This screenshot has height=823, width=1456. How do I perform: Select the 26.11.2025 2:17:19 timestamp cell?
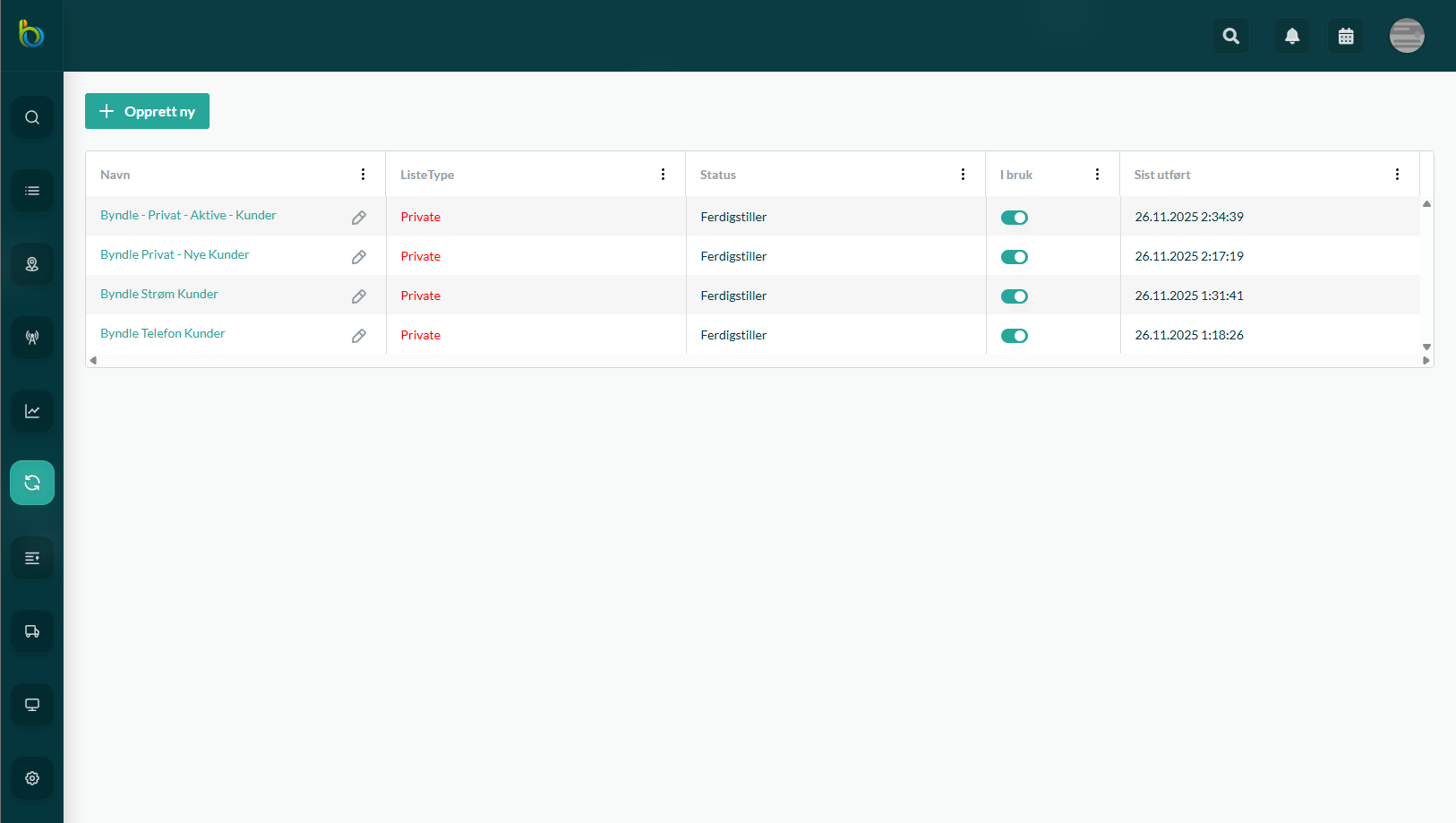tap(1189, 256)
